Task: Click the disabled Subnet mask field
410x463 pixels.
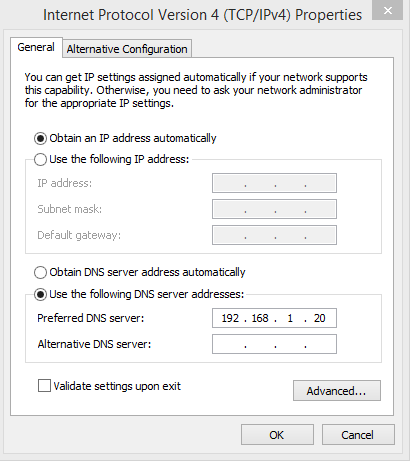Action: pyautogui.click(x=274, y=209)
